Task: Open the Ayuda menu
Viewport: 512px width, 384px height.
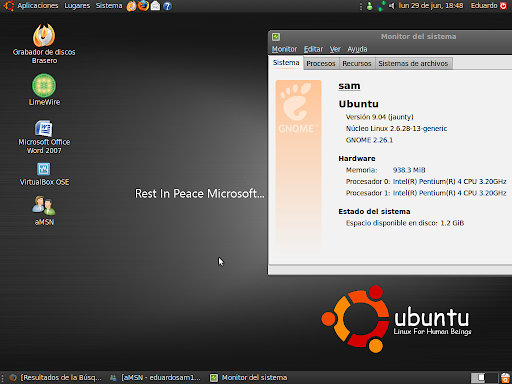Action: (357, 49)
